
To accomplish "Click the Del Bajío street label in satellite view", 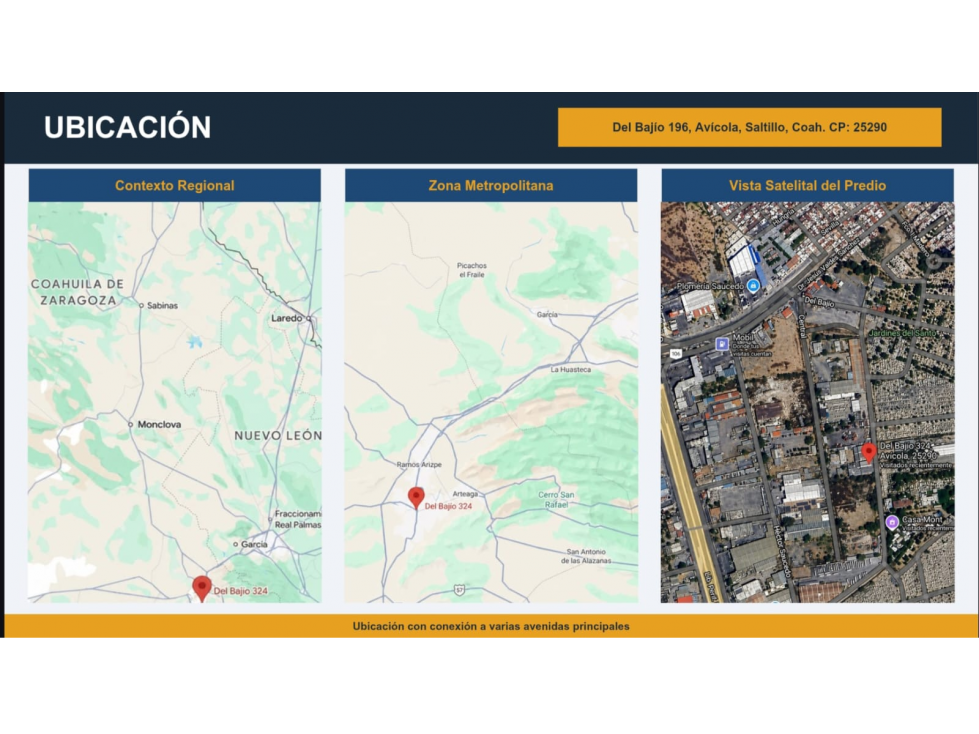I will tap(819, 302).
